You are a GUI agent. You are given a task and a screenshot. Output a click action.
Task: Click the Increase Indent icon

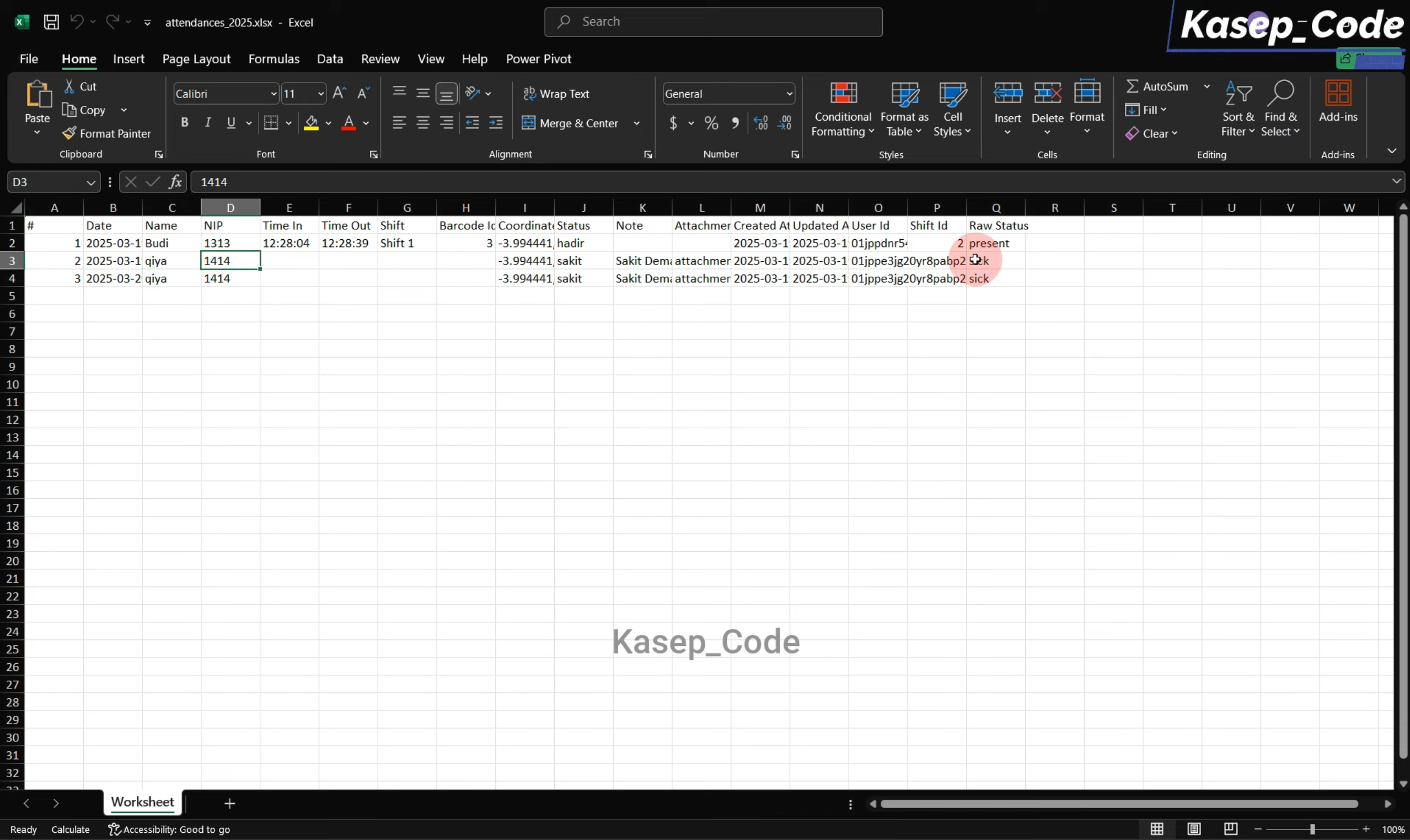tap(496, 122)
